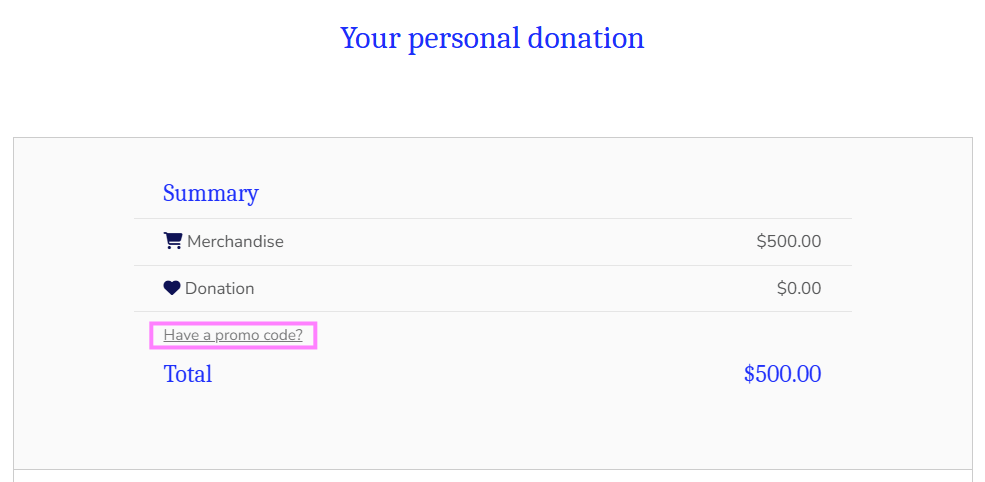The width and height of the screenshot is (985, 482).
Task: Click the empty space between Total and its amount
Action: click(480, 375)
